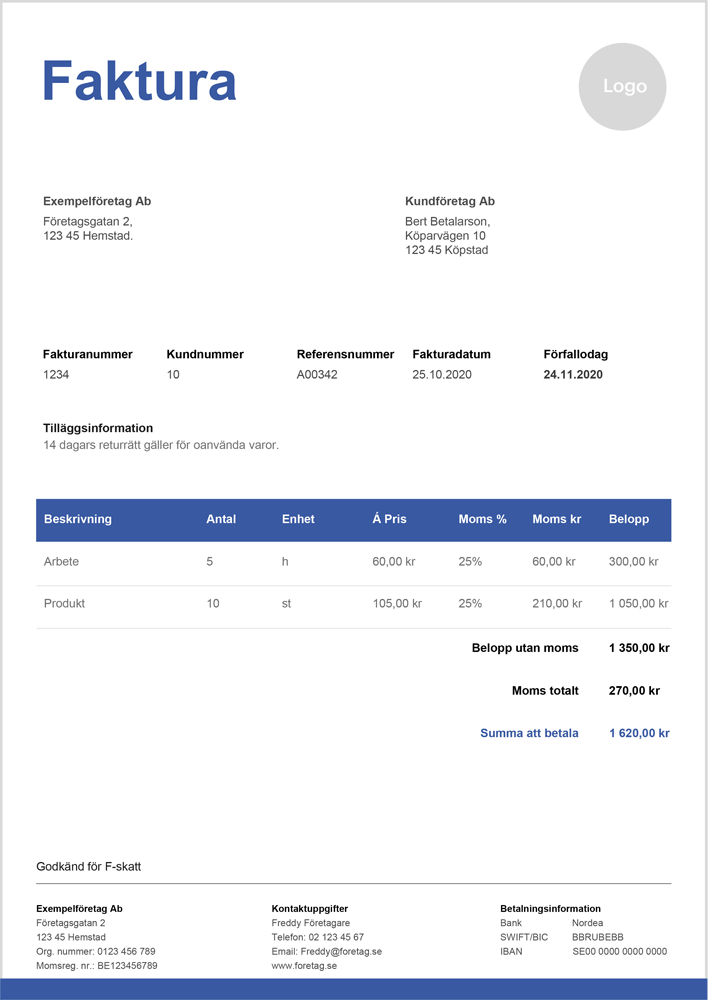Click the Moms % column header
Screen dimensions: 708x1000
pyautogui.click(x=482, y=519)
